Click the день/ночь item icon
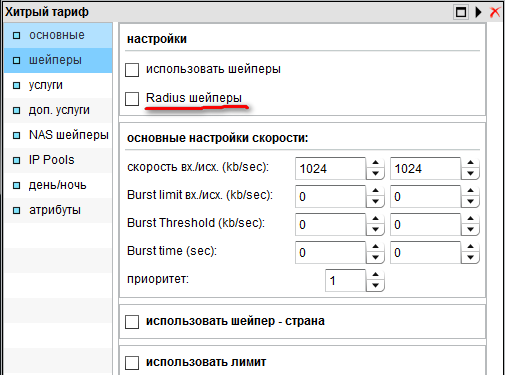 click(16, 186)
